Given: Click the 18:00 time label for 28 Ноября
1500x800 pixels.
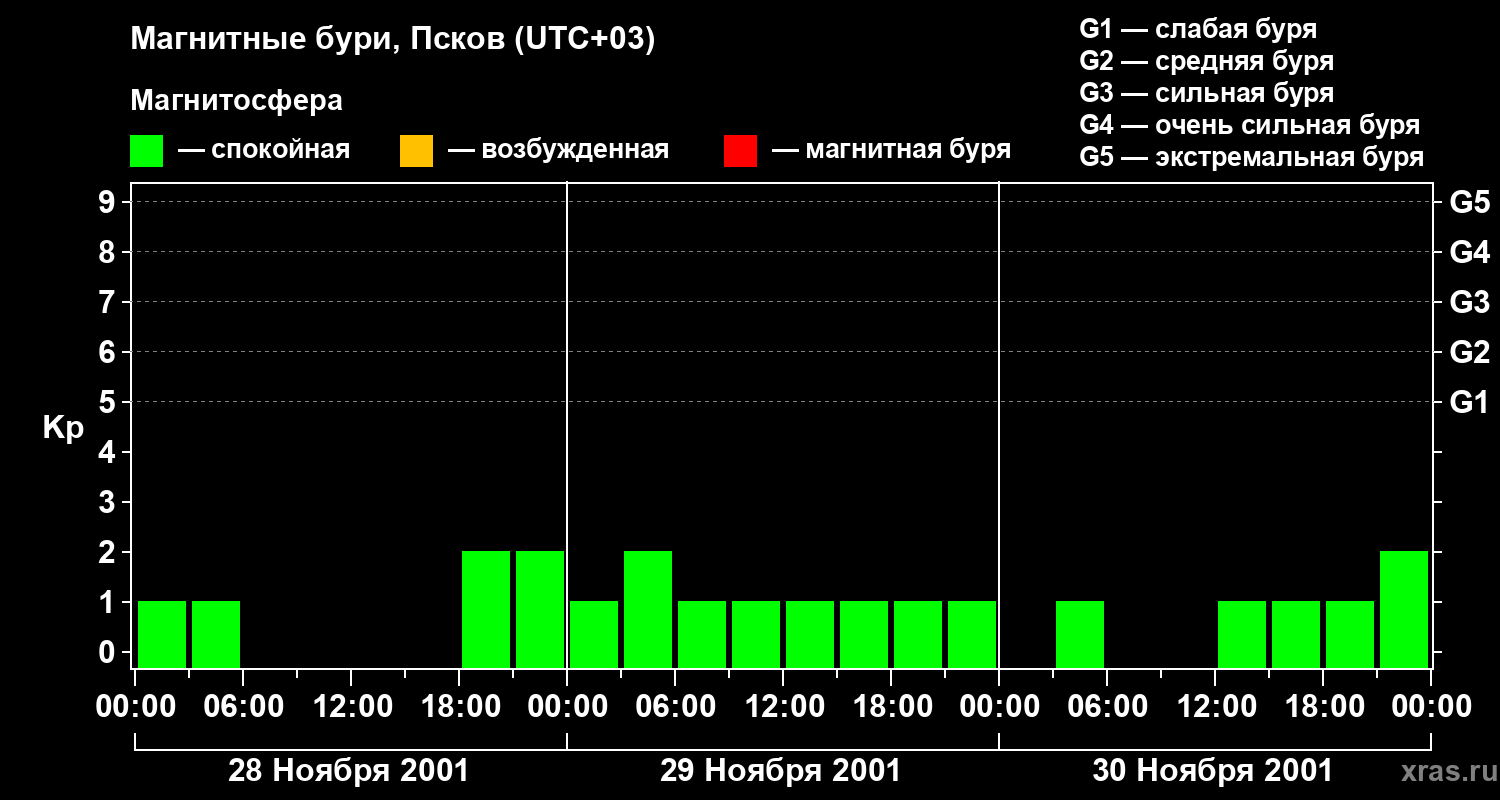Looking at the screenshot, I should [x=459, y=707].
